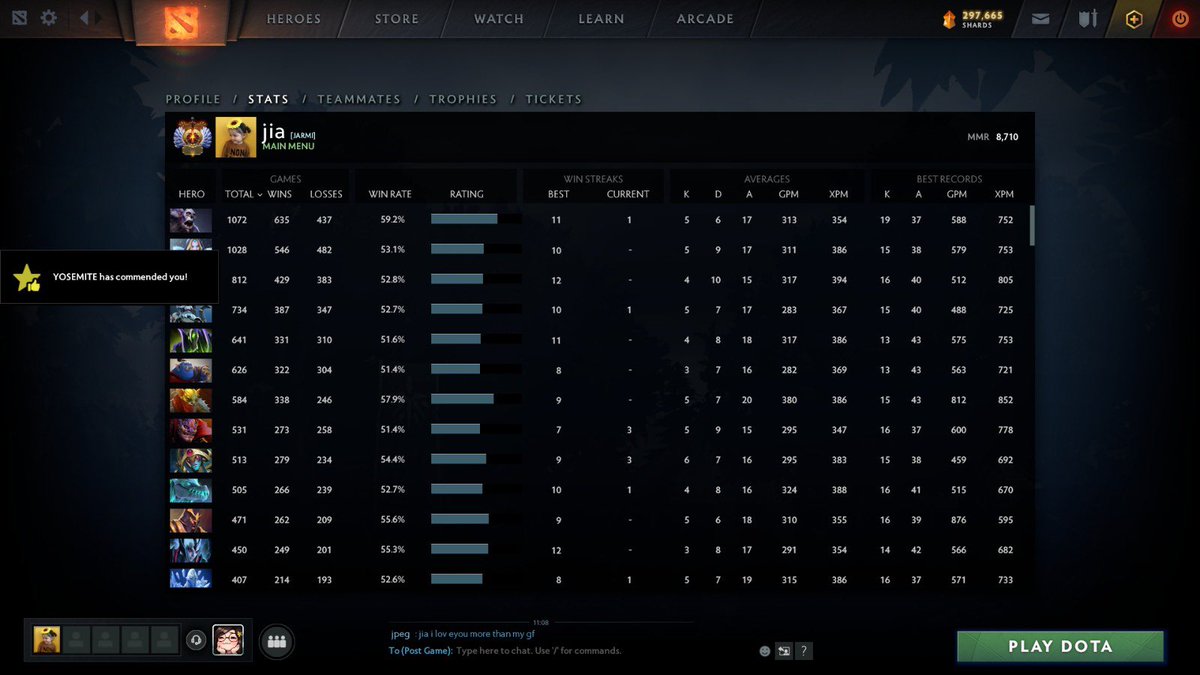Open the emoticon smiley in chat
Screen dimensions: 1200x675
pos(765,651)
